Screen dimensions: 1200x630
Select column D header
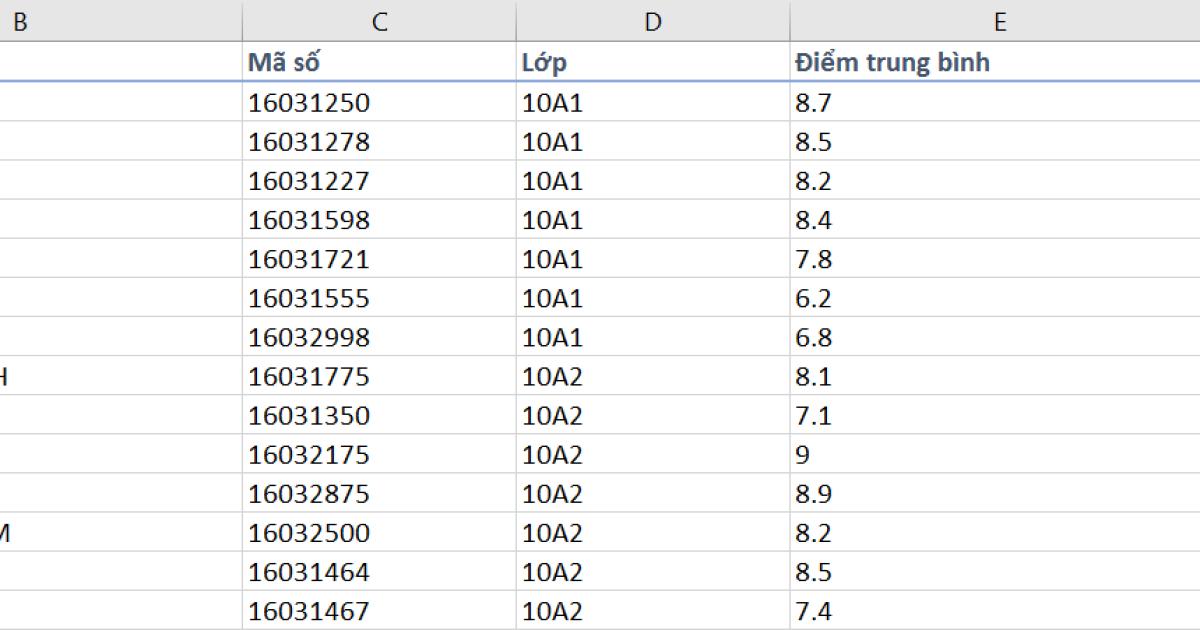653,21
